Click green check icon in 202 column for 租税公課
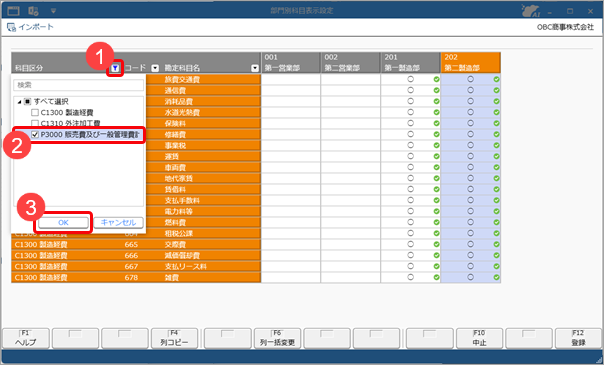Viewport: 604px width, 365px height. point(497,233)
